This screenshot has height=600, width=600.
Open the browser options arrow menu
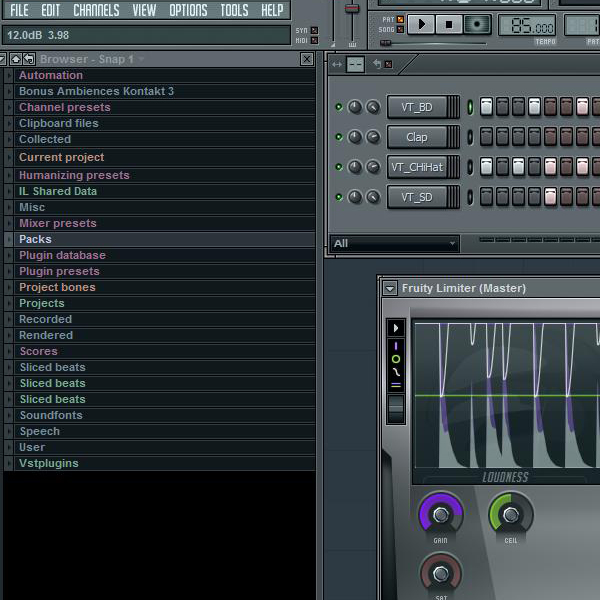click(x=3, y=59)
